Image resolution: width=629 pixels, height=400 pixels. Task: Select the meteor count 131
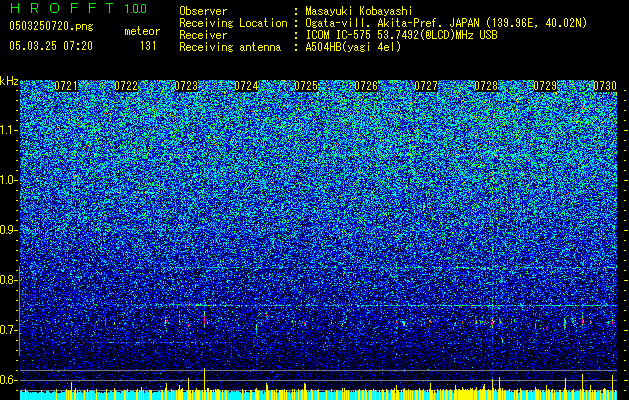pyautogui.click(x=148, y=46)
